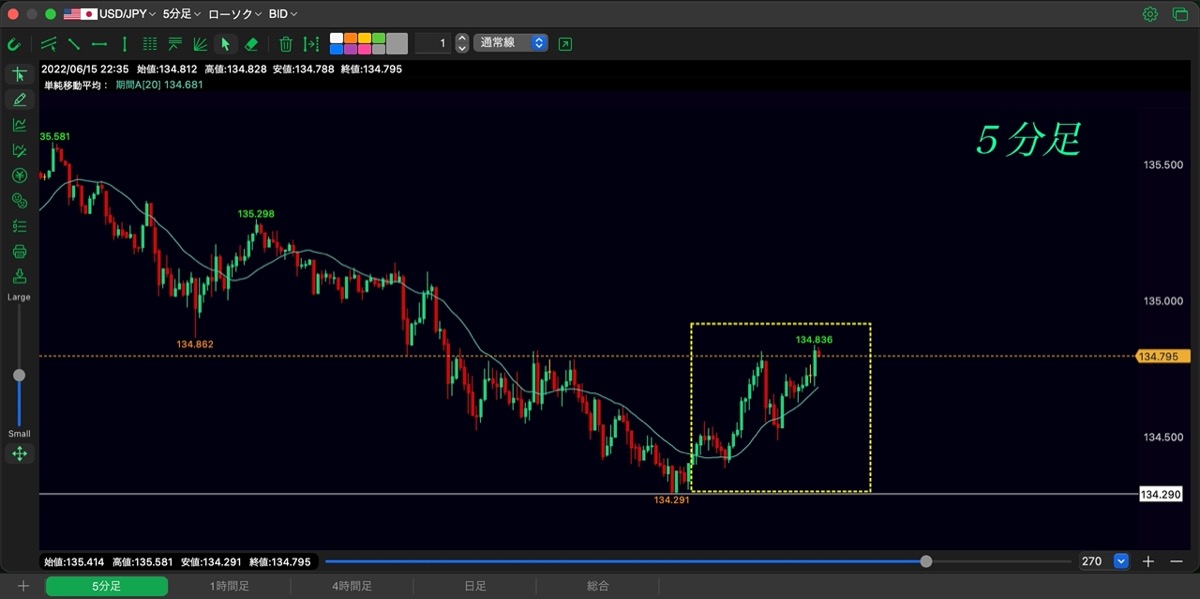Toggle the crosshair cursor sidebar tool
Image resolution: width=1200 pixels, height=599 pixels.
(19, 74)
